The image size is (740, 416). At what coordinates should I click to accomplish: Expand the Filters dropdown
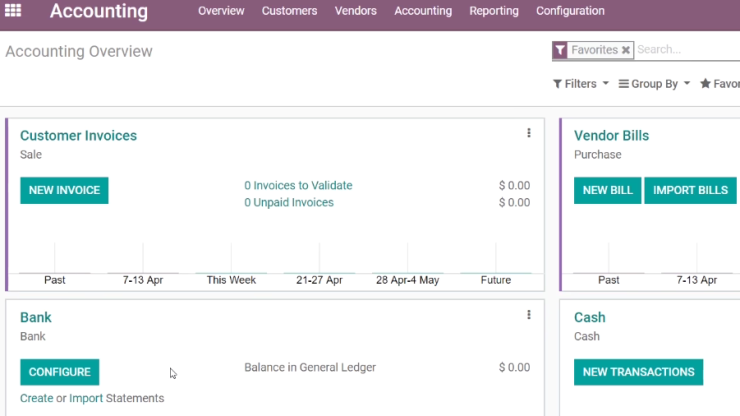tap(580, 84)
